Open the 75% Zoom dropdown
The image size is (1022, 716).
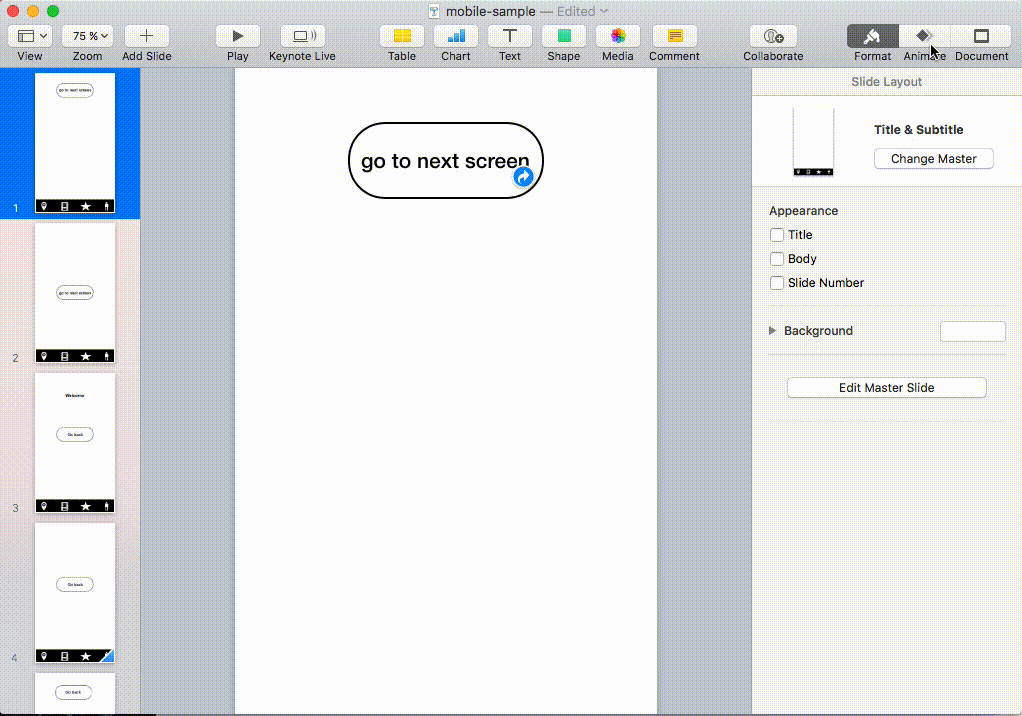[87, 36]
